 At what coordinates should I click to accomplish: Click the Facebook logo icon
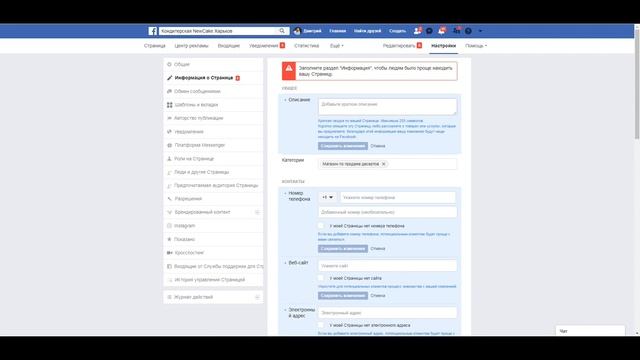pyautogui.click(x=153, y=31)
